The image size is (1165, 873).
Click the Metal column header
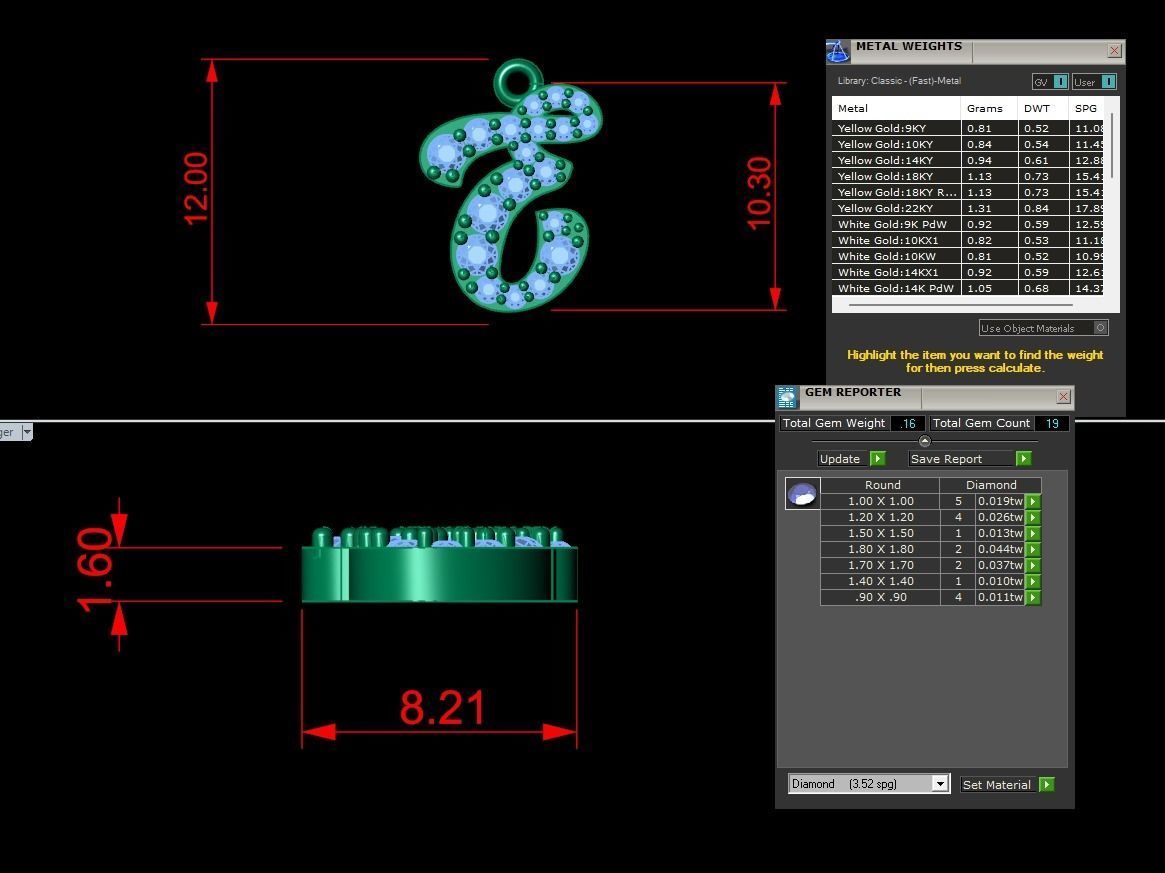click(x=896, y=108)
